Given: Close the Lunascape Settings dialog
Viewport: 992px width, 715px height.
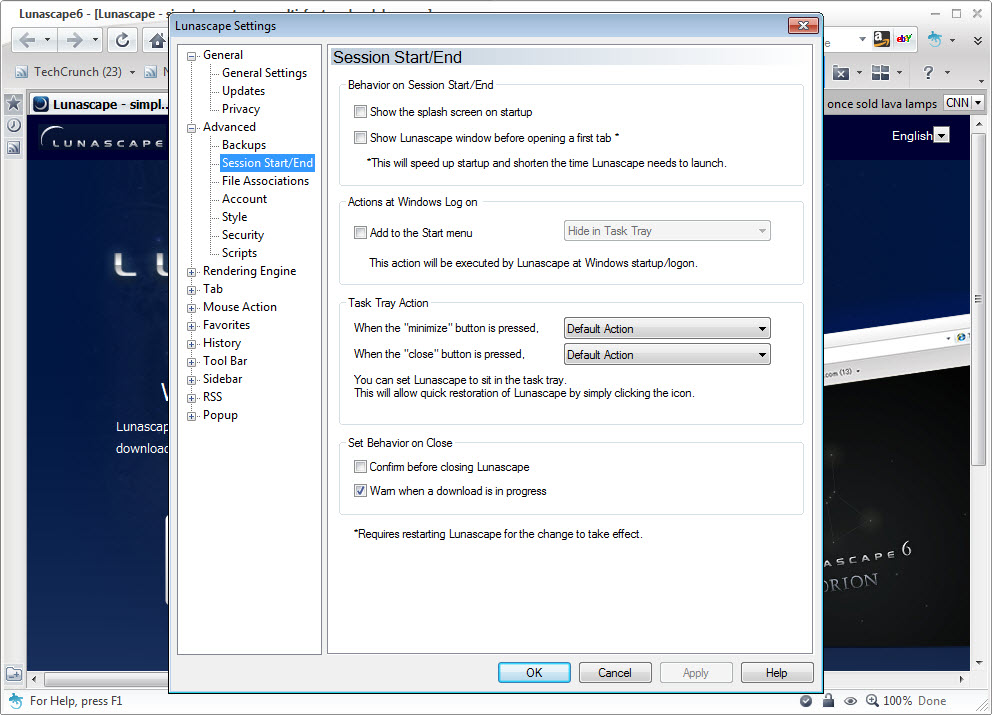Looking at the screenshot, I should [803, 25].
